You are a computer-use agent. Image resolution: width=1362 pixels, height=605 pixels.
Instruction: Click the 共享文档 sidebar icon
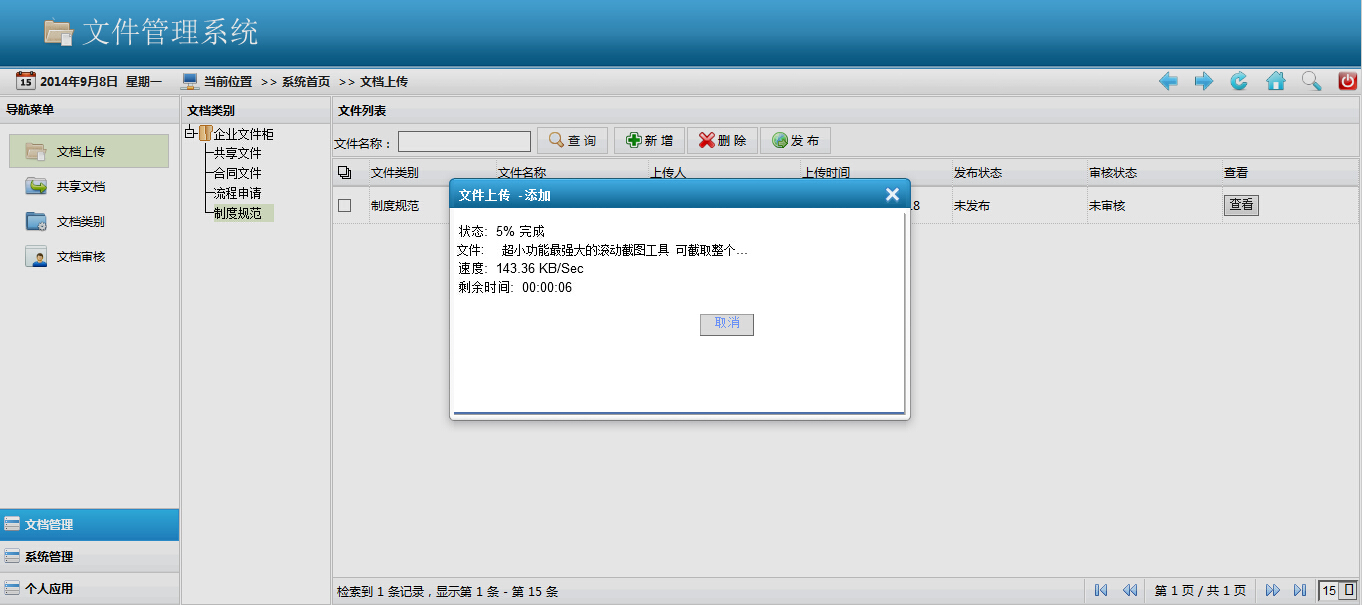[x=36, y=186]
